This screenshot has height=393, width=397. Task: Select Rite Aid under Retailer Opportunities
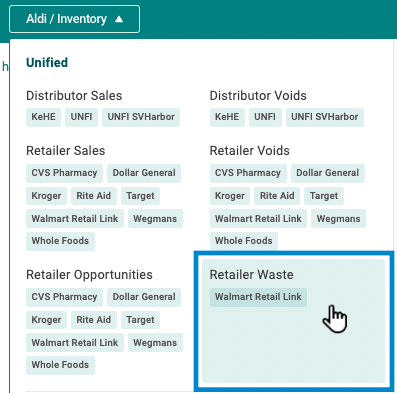[x=94, y=320]
